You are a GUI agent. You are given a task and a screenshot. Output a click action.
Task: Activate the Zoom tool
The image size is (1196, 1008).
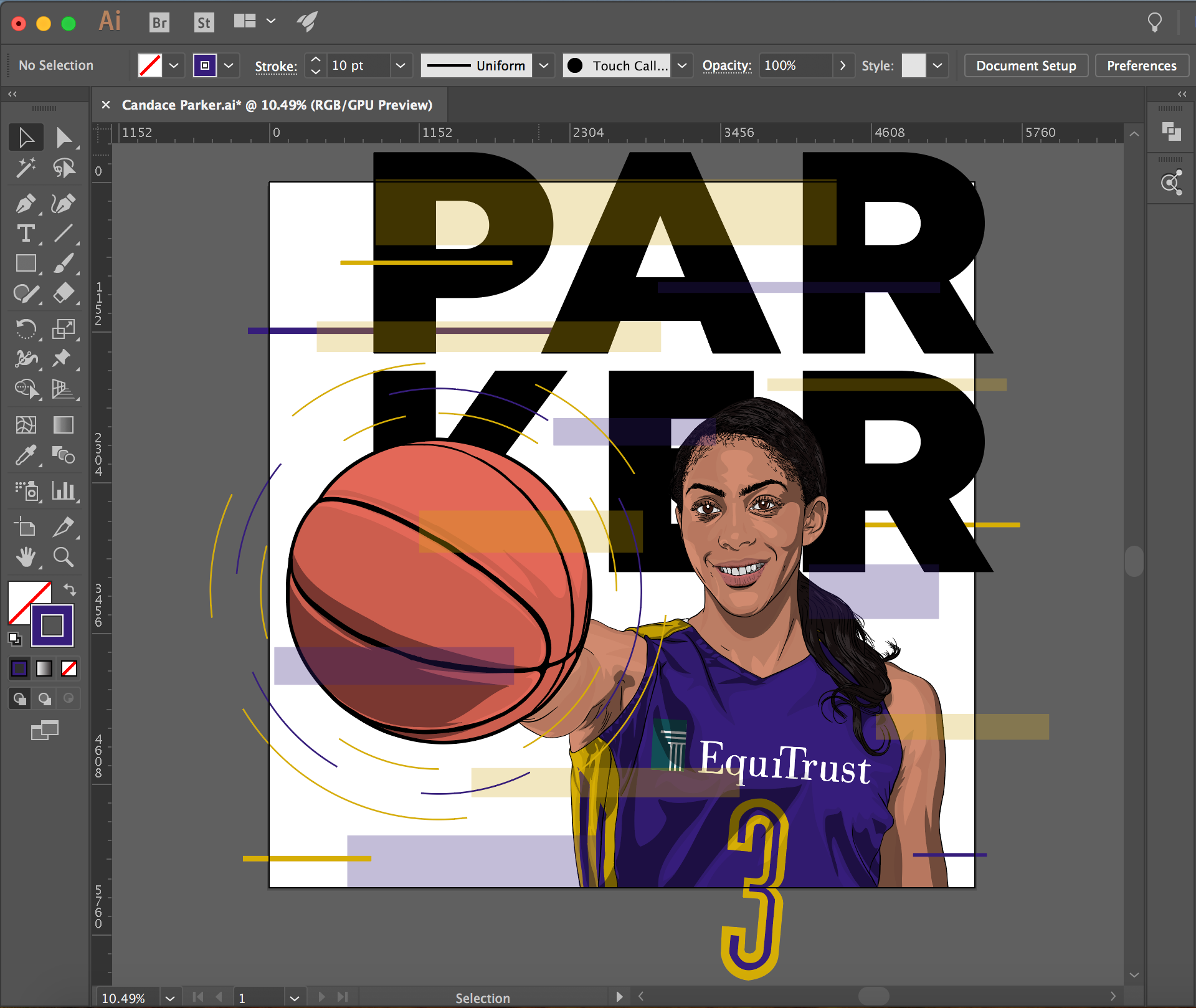tap(64, 557)
